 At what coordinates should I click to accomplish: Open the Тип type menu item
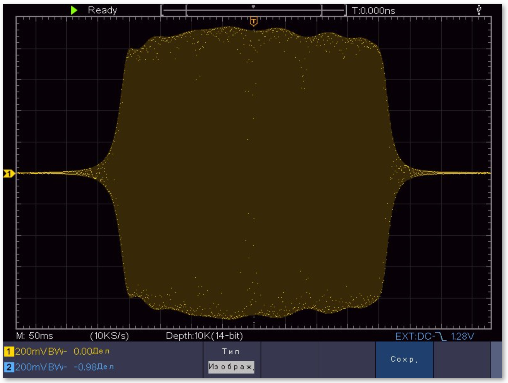click(231, 351)
